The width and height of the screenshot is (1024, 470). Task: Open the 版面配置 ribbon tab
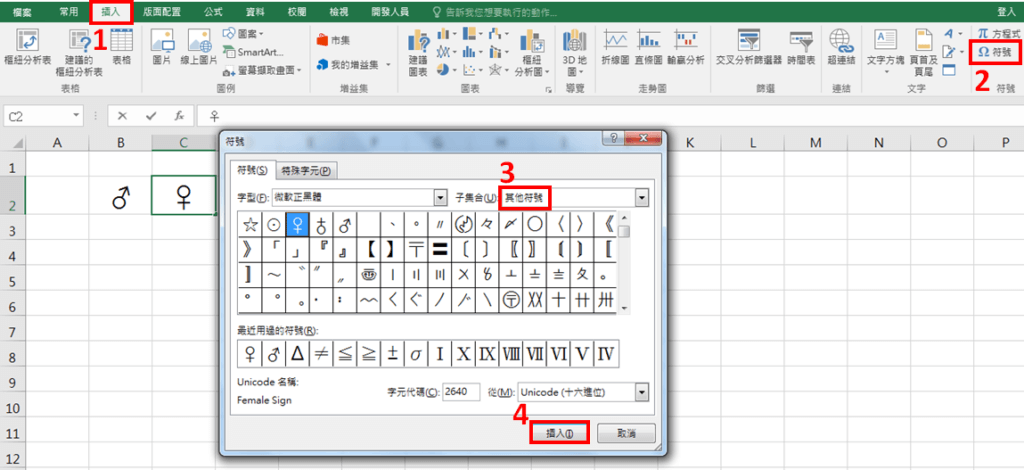pos(161,11)
